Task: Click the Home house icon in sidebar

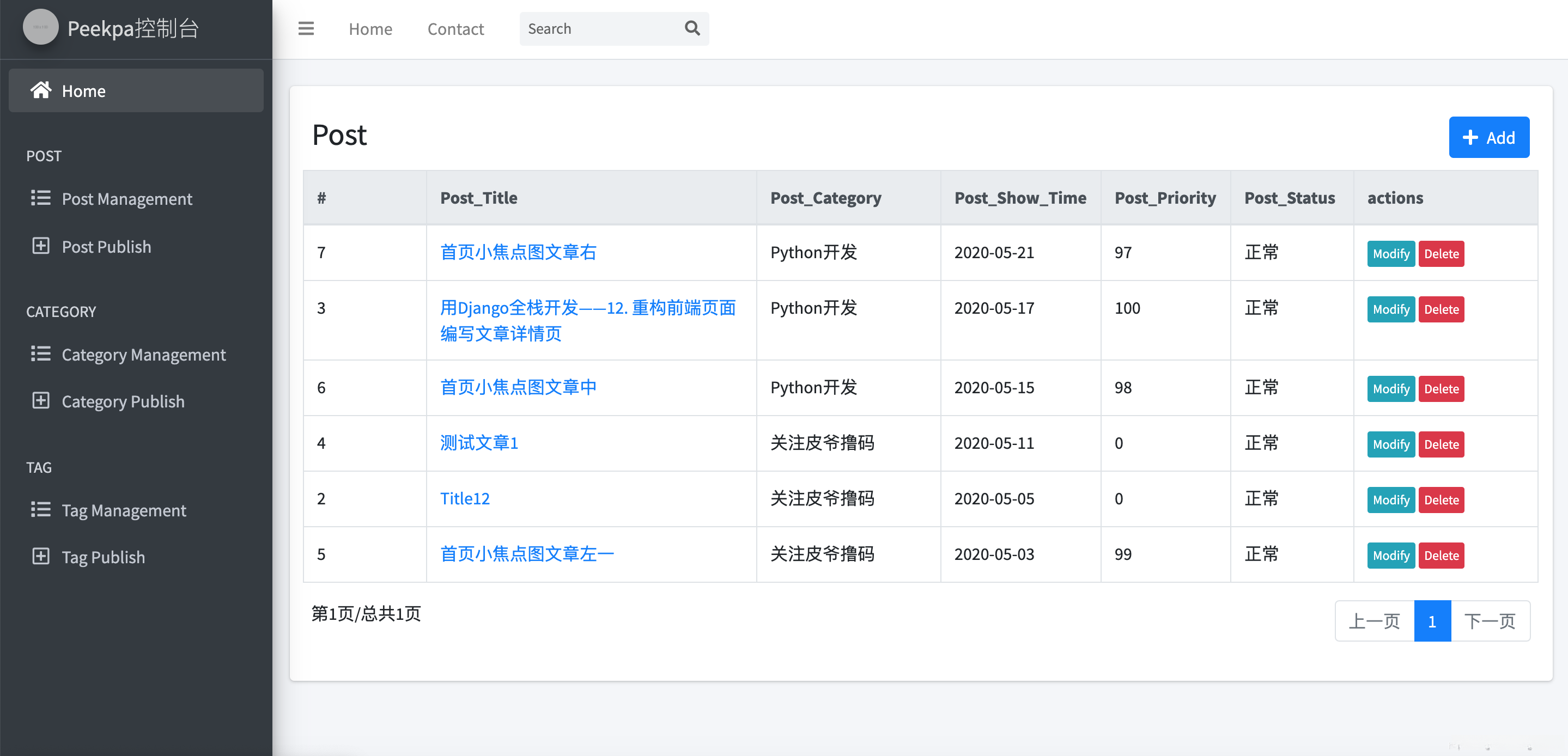Action: click(x=41, y=91)
